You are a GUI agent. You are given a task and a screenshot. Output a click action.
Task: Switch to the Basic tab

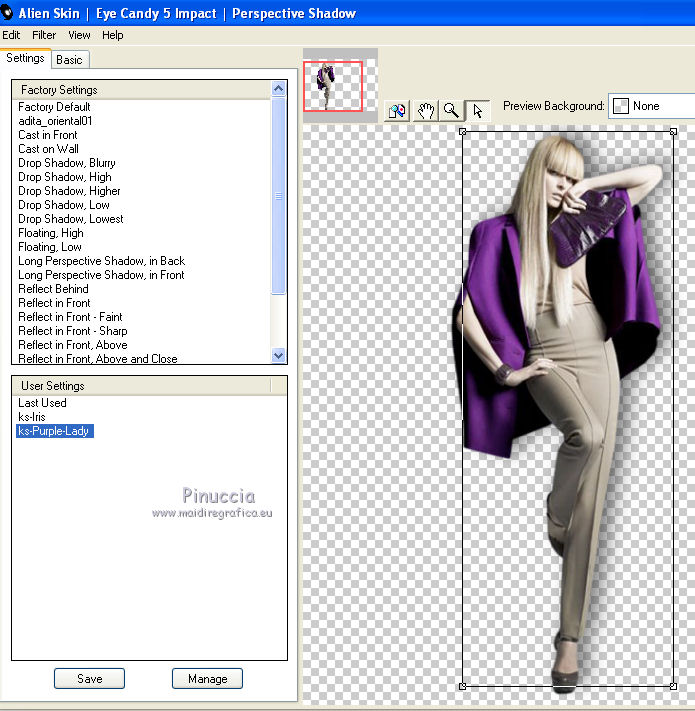(x=69, y=60)
